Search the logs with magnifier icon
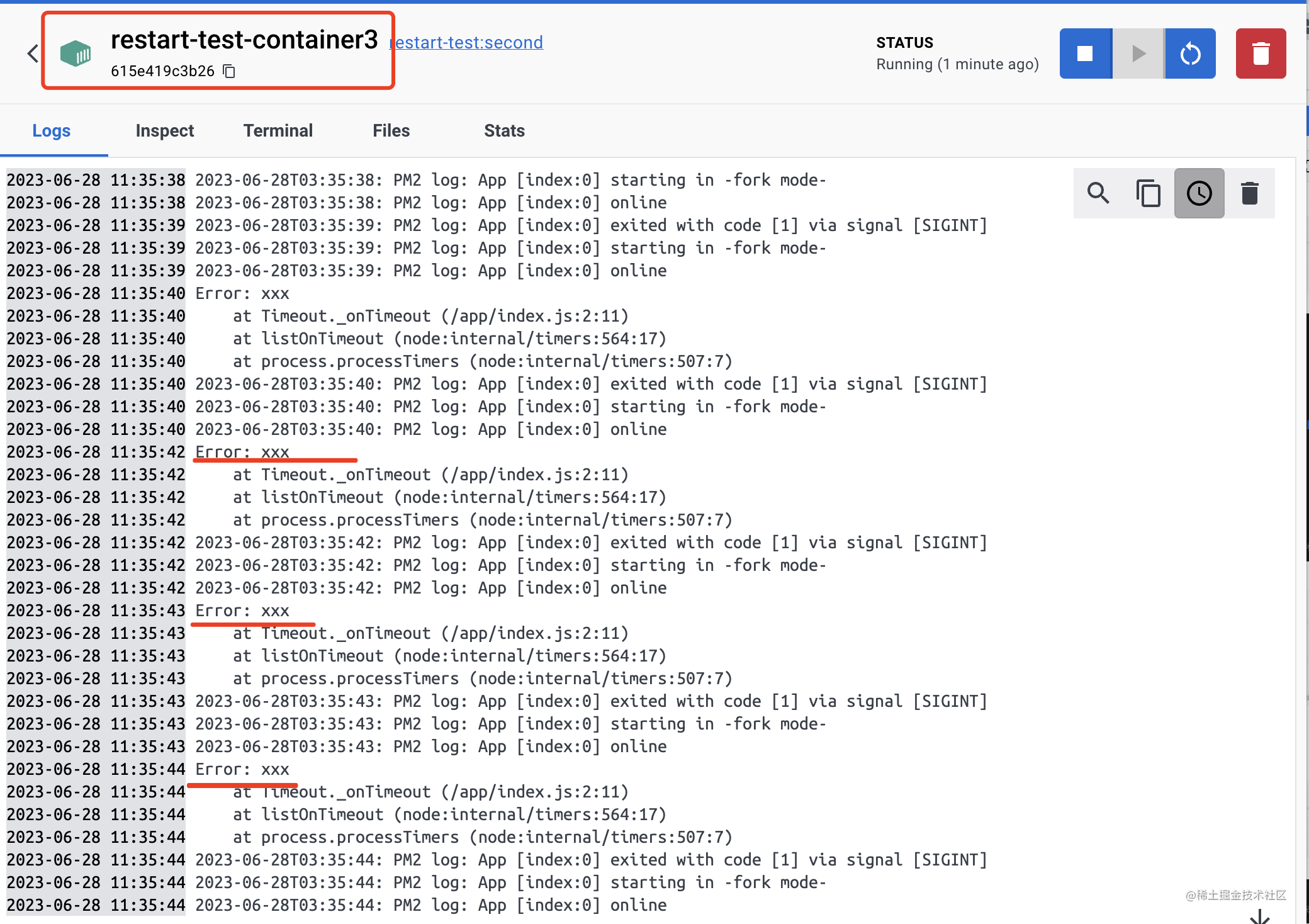This screenshot has height=924, width=1309. click(x=1098, y=193)
